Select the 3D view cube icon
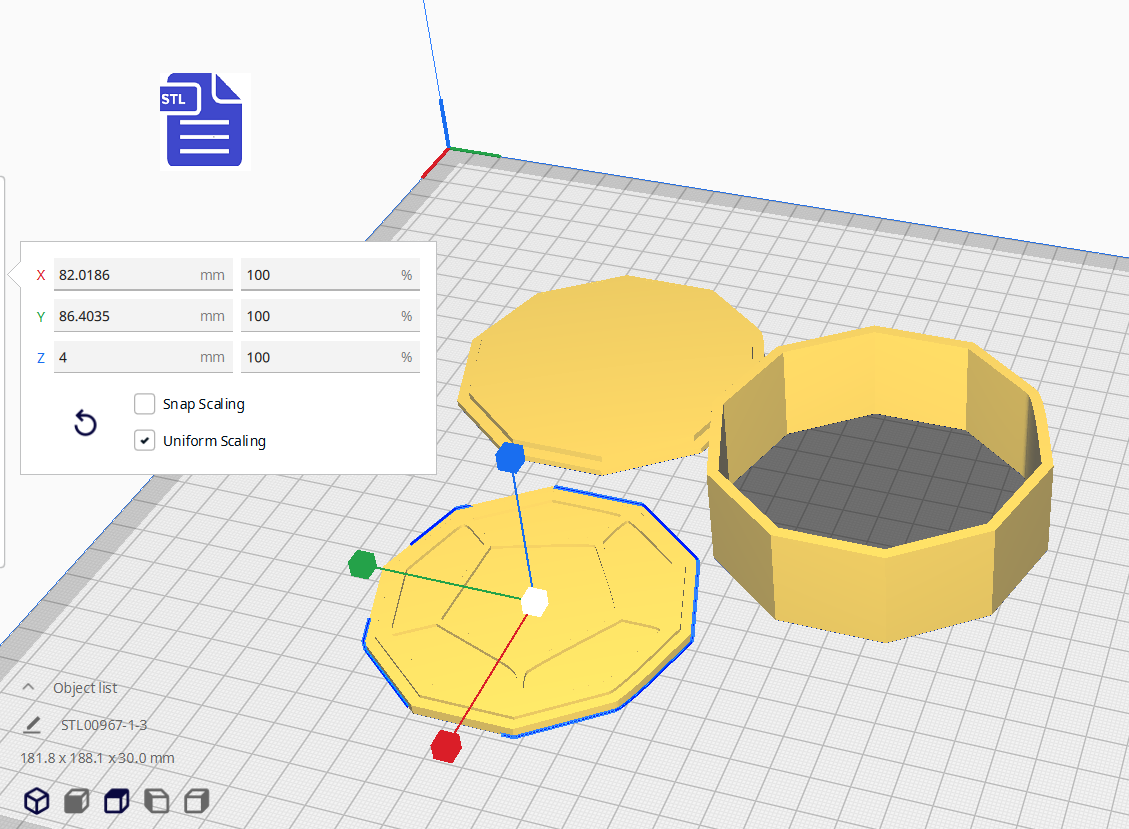Viewport: 1129px width, 829px height. [x=37, y=801]
